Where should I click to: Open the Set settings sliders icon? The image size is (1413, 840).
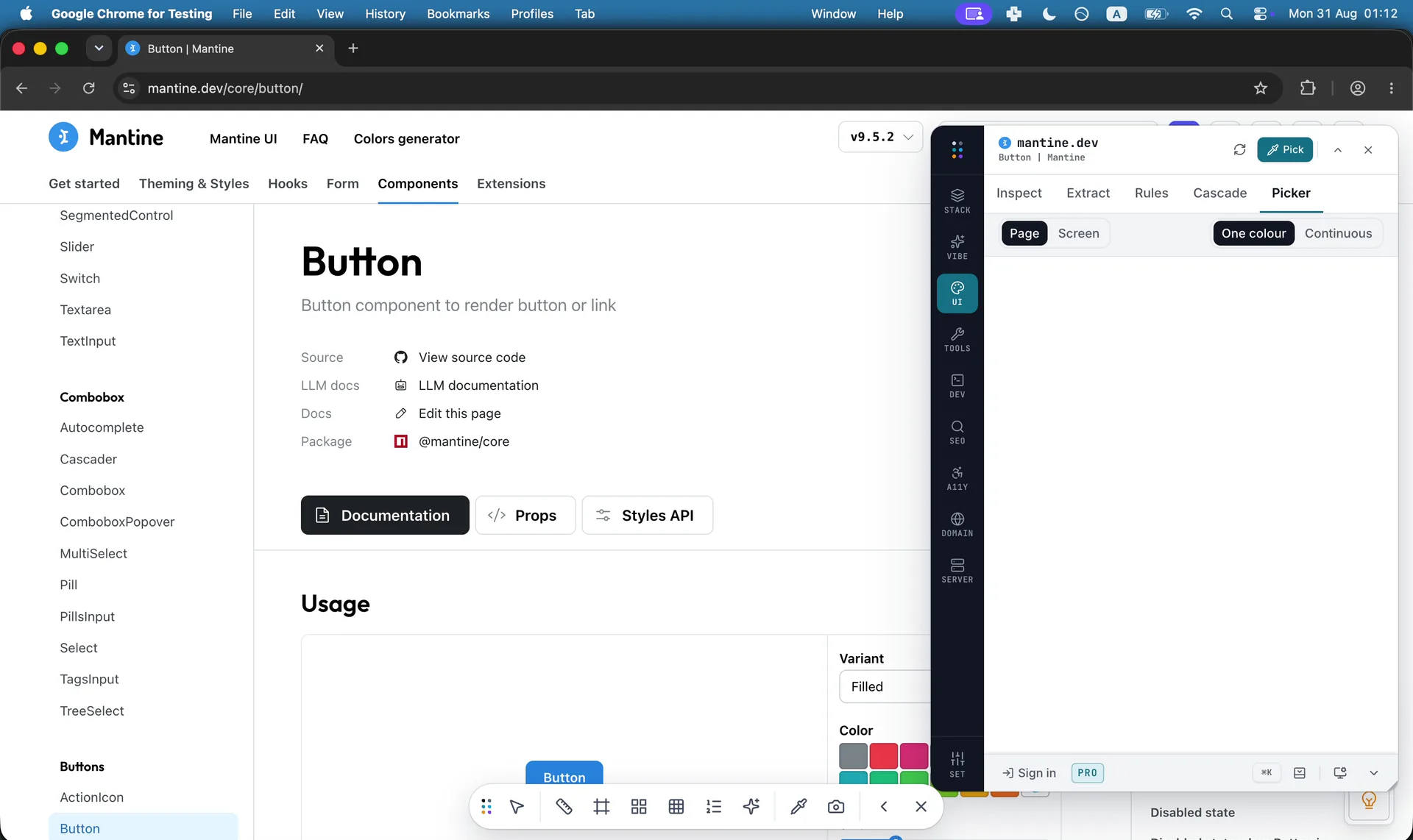[957, 765]
